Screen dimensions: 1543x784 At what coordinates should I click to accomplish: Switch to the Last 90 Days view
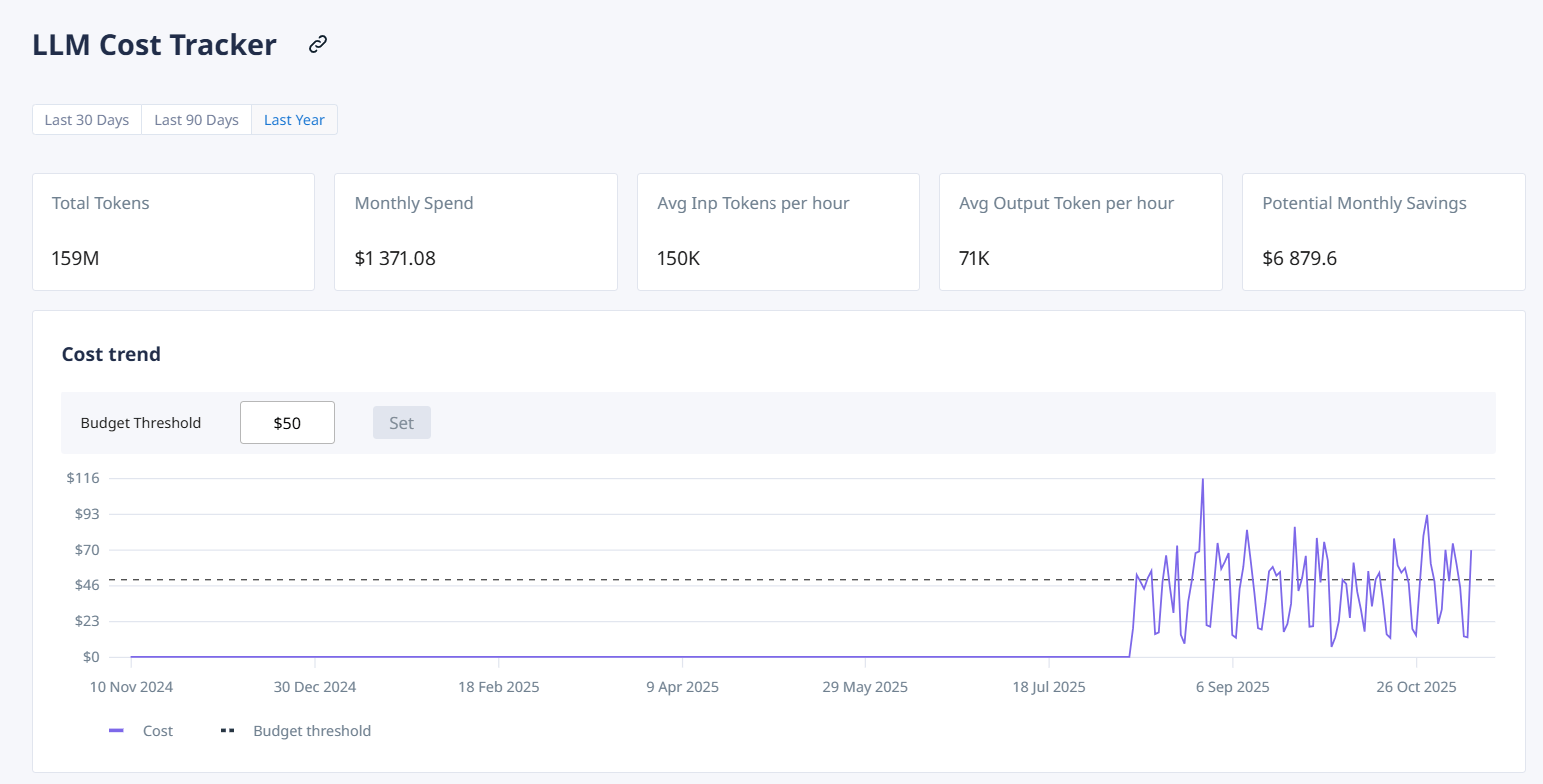coord(196,119)
